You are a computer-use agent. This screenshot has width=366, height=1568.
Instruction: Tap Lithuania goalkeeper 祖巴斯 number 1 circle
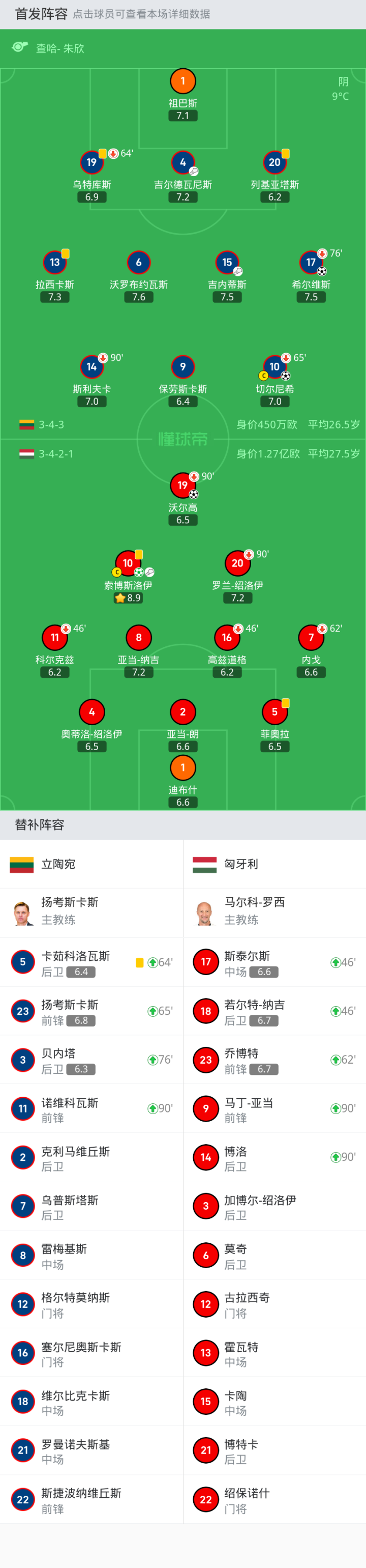coord(182,81)
